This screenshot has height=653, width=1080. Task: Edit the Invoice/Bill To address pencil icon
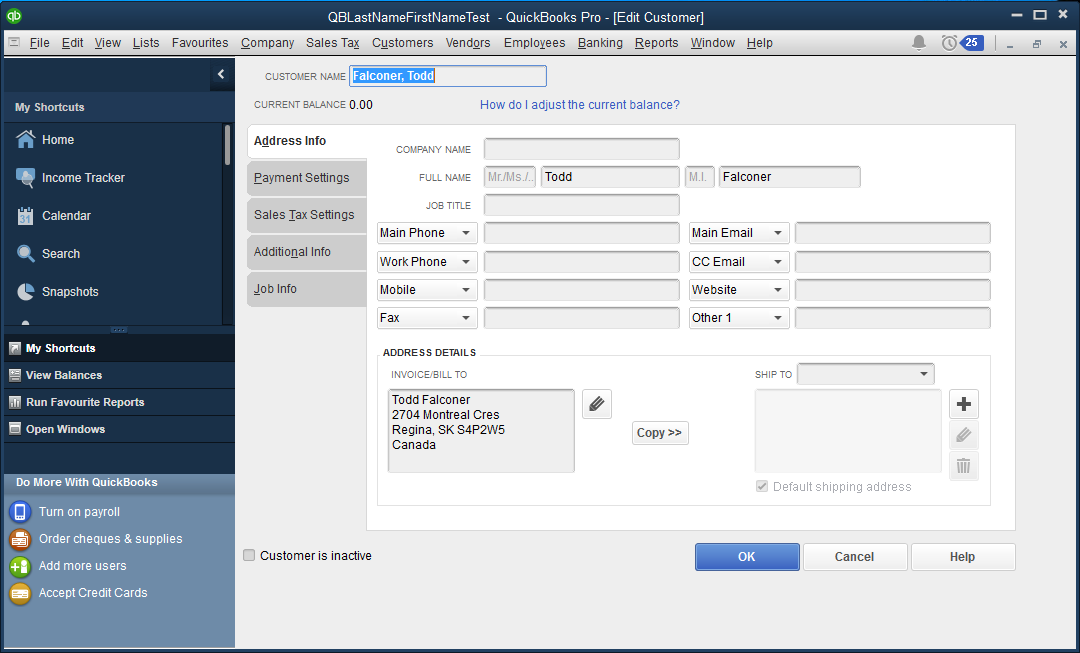click(x=596, y=404)
